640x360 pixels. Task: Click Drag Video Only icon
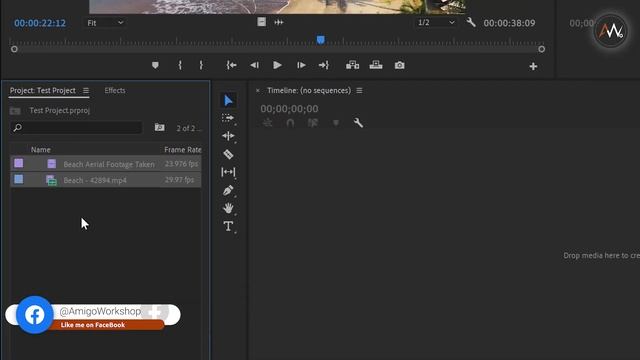[x=262, y=22]
